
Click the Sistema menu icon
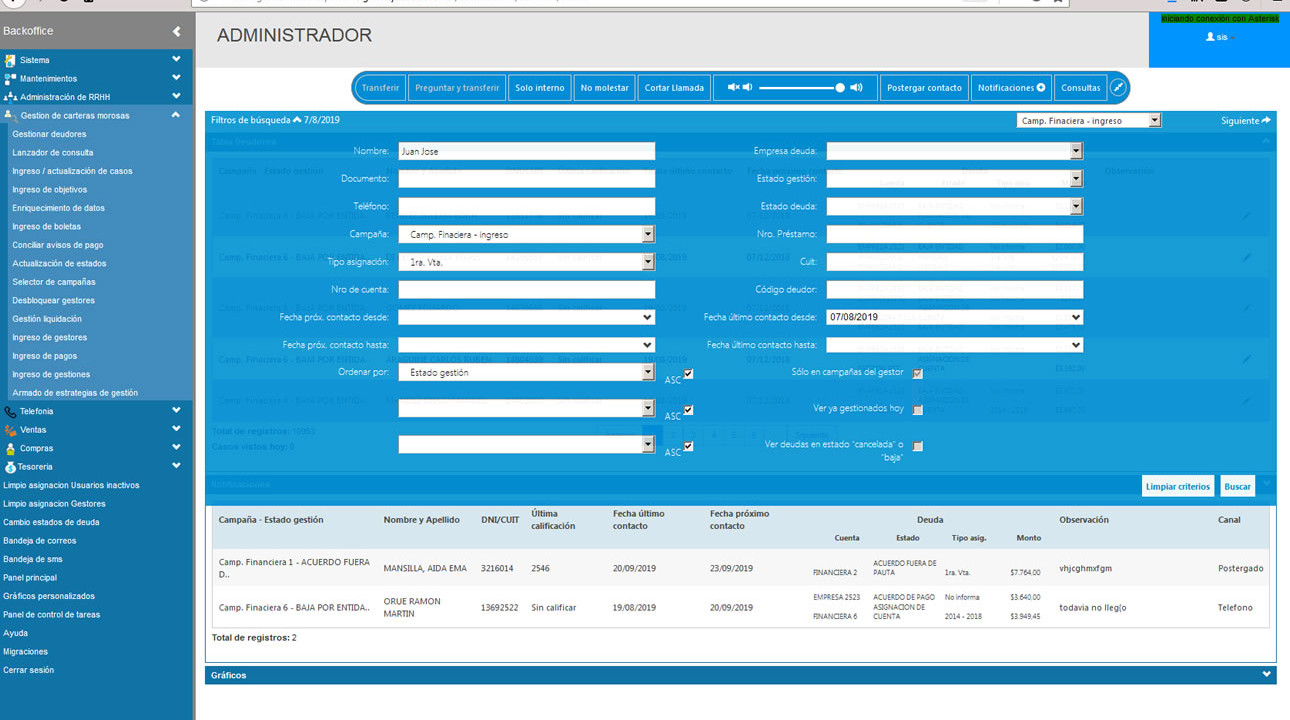pos(10,60)
